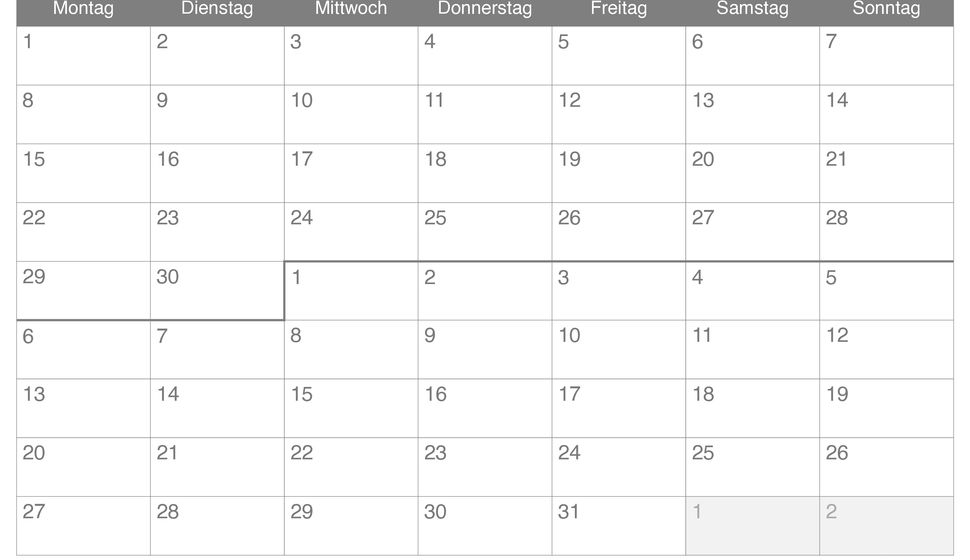Viewport: 970px width, 560px height.
Task: Choose Thursday the 16th day cell
Action: (485, 408)
